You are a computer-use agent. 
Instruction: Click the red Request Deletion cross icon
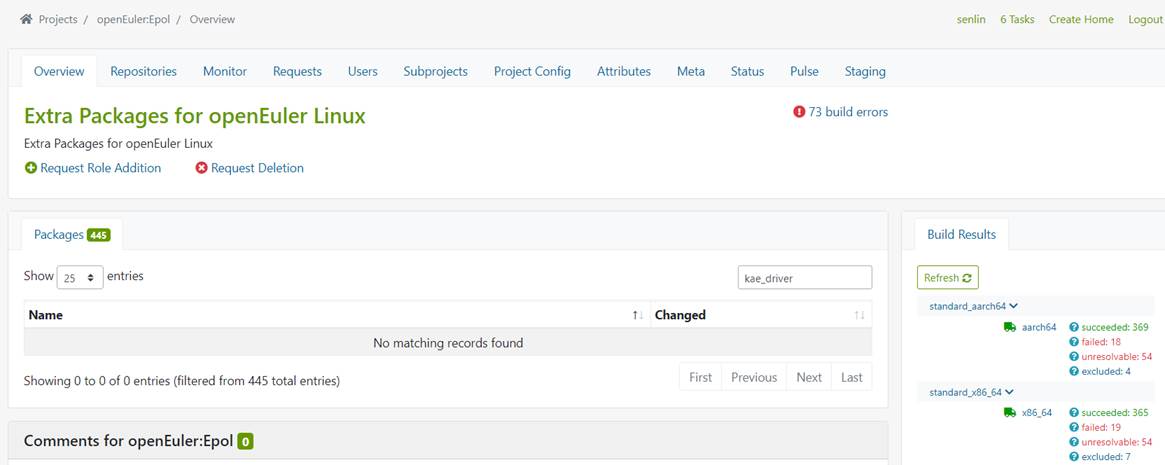pos(201,168)
